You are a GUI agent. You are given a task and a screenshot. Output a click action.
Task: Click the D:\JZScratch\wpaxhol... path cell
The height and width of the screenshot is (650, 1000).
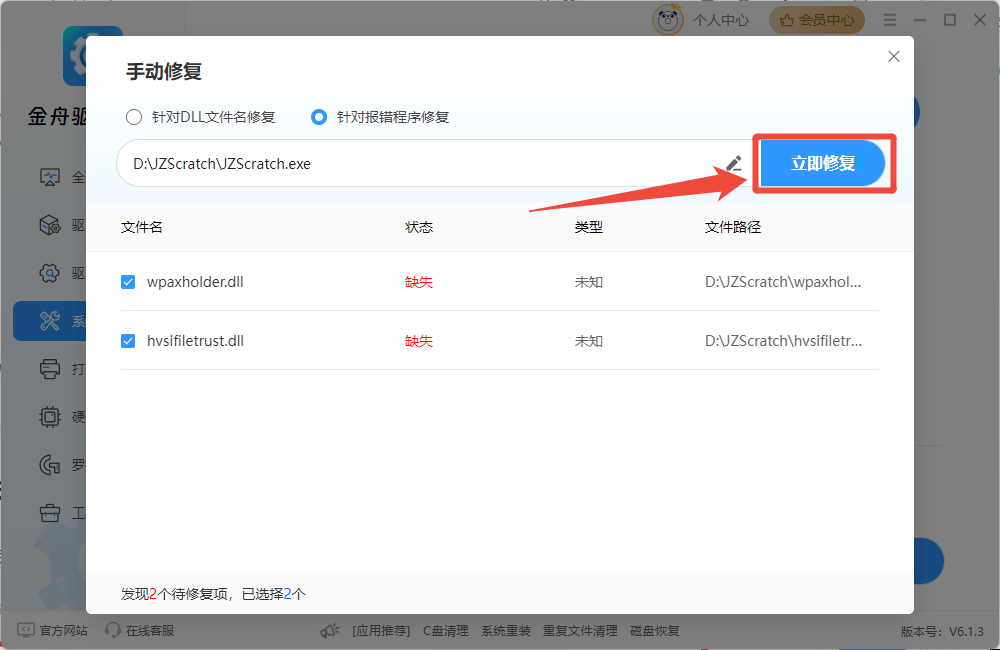(x=783, y=282)
